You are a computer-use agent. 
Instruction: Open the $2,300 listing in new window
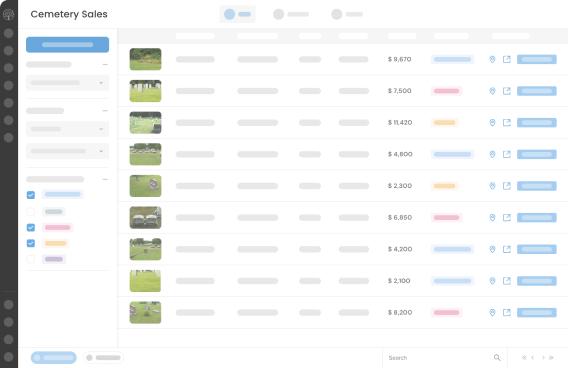tap(506, 186)
